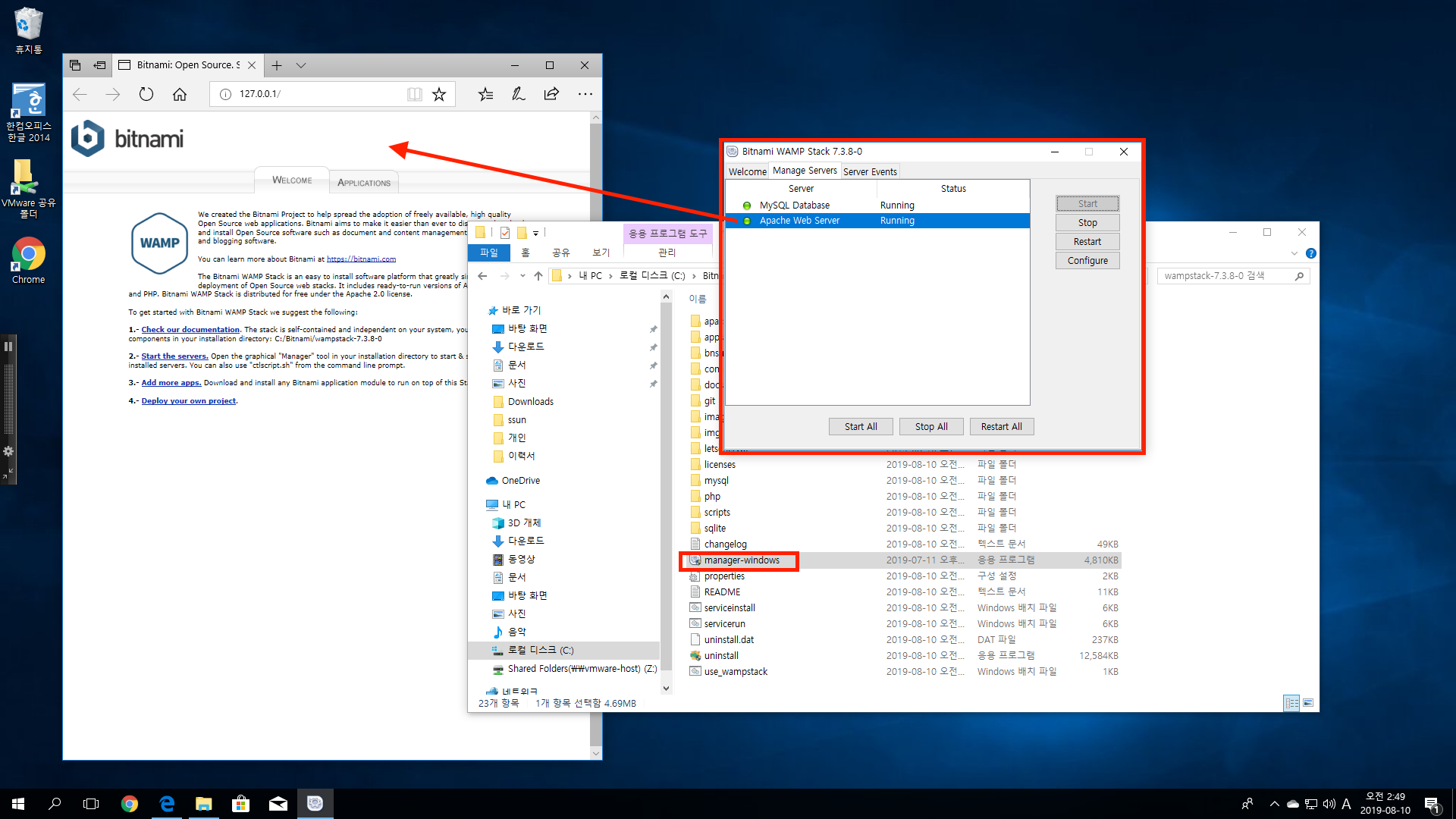The height and width of the screenshot is (819, 1456).
Task: Click Start All servers button
Action: [x=861, y=427]
